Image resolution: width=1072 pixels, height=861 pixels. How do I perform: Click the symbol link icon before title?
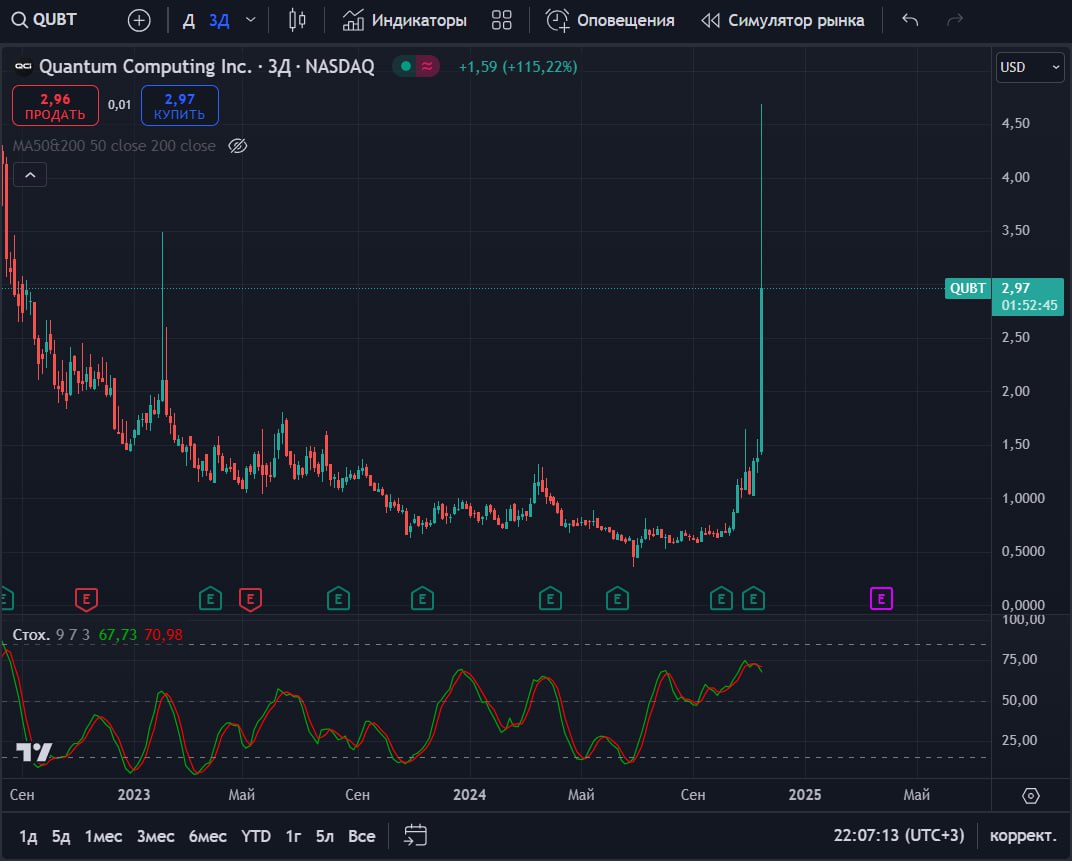23,66
